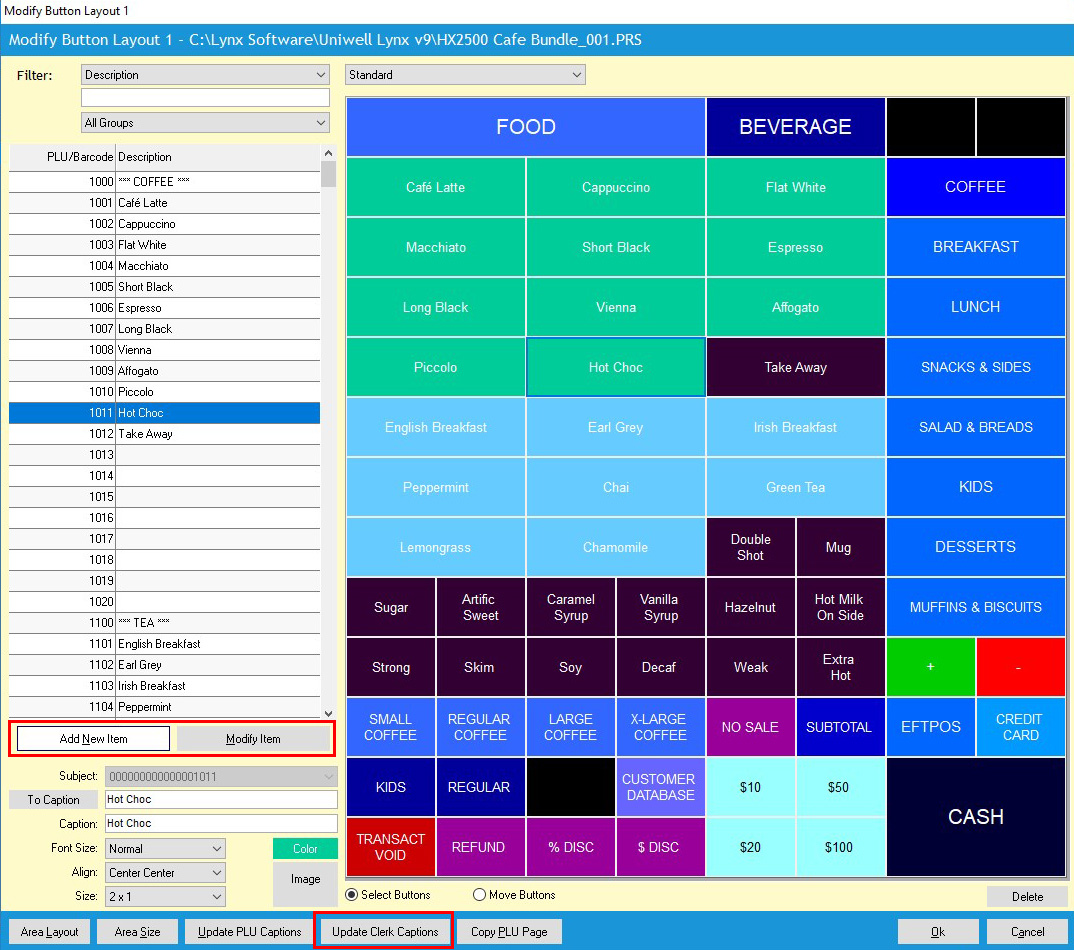The image size is (1074, 950).
Task: Switch to Move Buttons mode
Action: 479,895
